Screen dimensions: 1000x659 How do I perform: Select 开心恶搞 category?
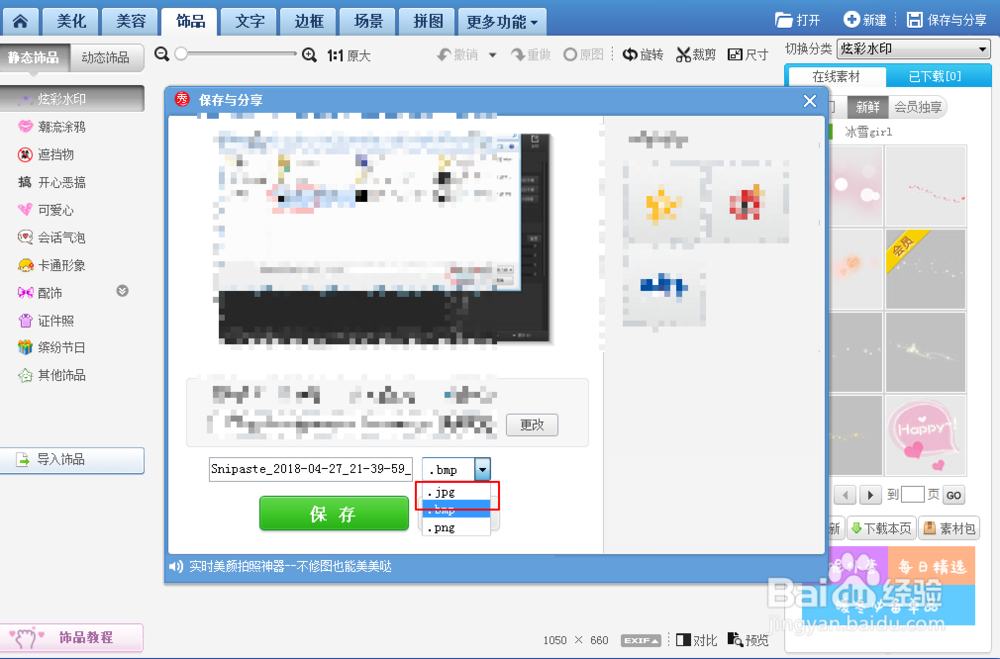coord(52,182)
